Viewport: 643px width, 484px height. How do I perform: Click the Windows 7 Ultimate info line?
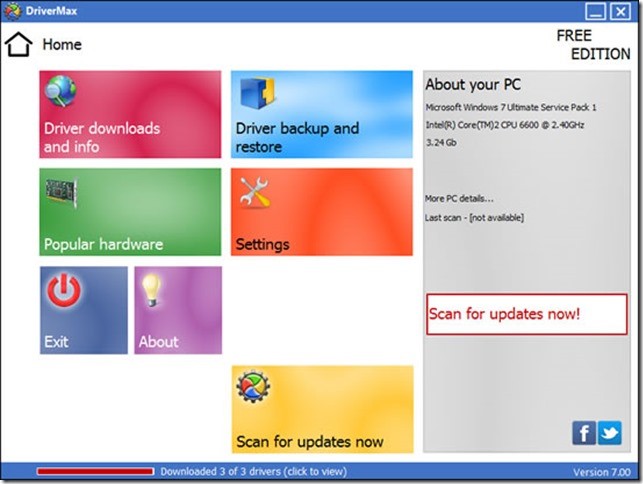(x=511, y=107)
